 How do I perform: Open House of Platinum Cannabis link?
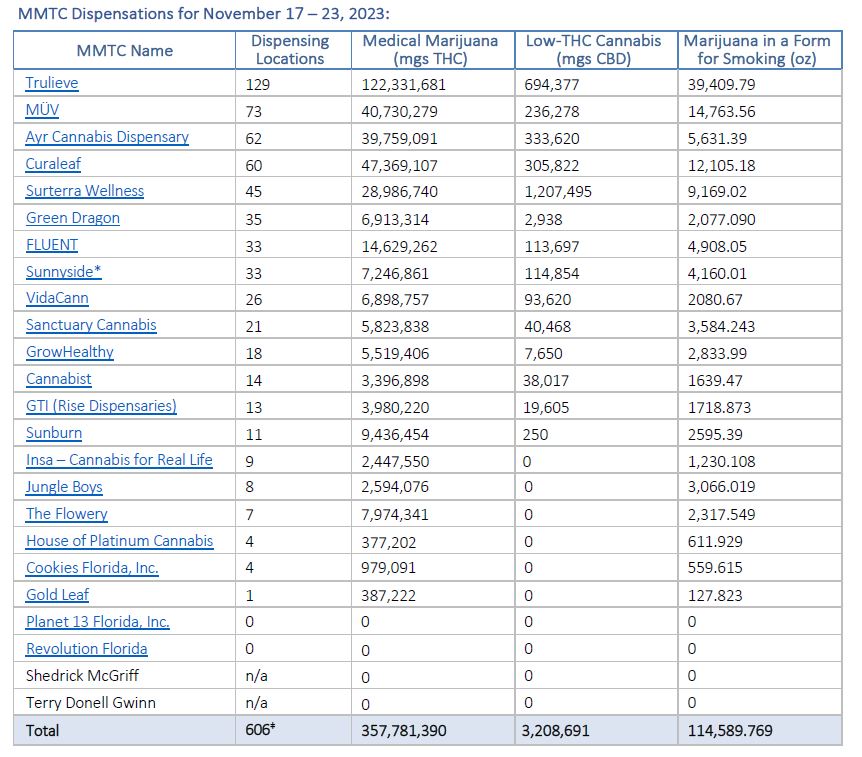(x=119, y=541)
